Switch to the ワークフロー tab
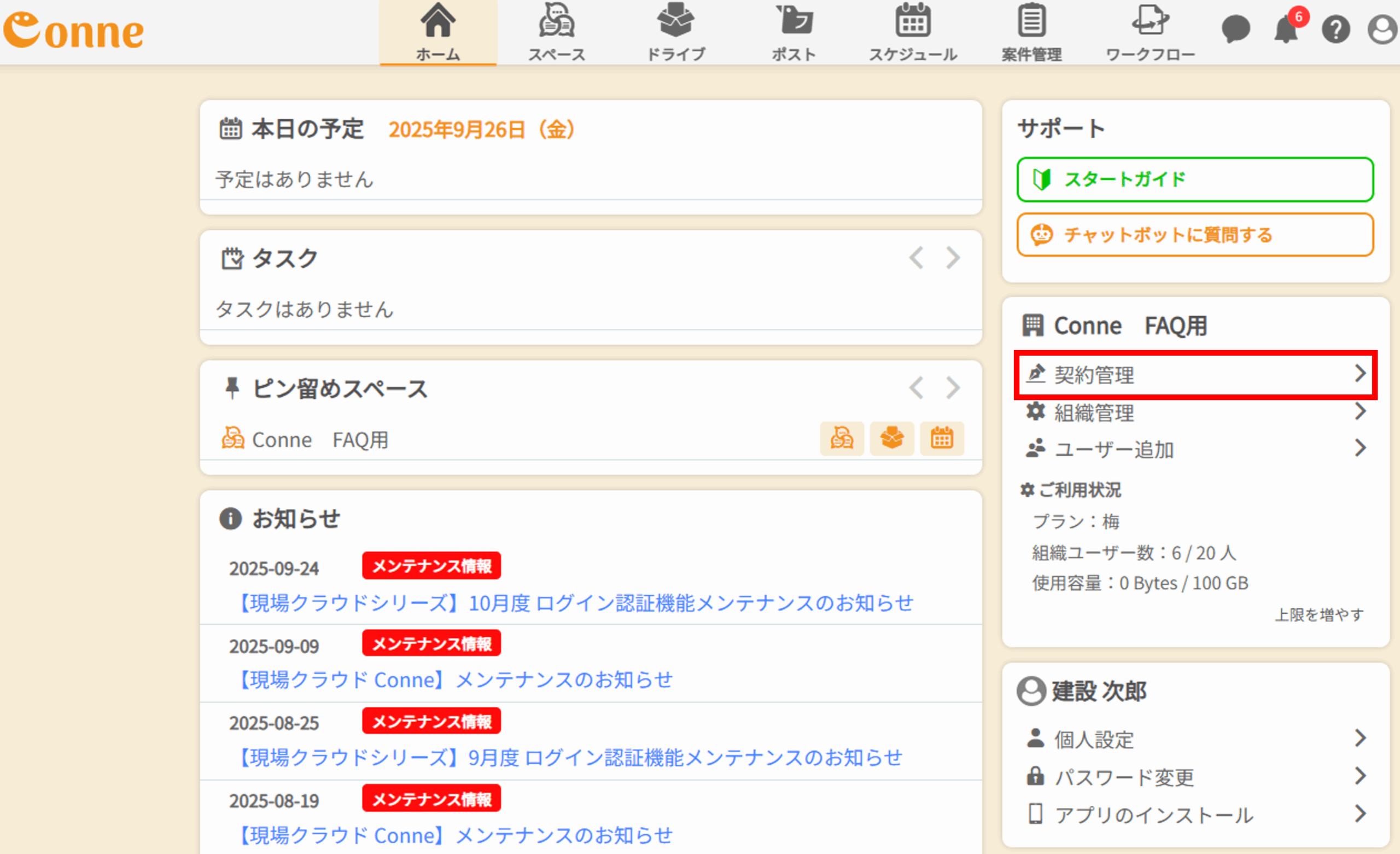1400x854 pixels. (x=1150, y=33)
